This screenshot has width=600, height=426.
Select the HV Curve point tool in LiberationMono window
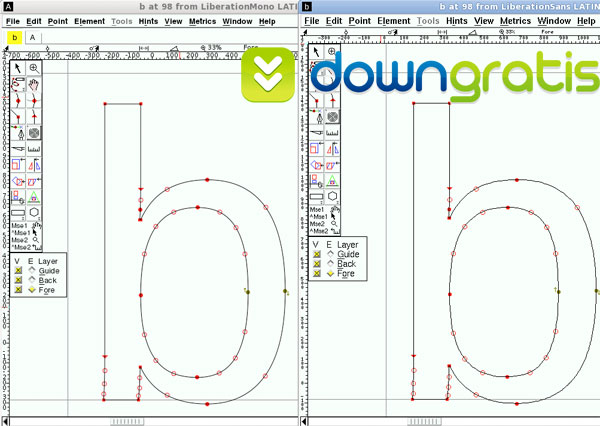(x=34, y=101)
